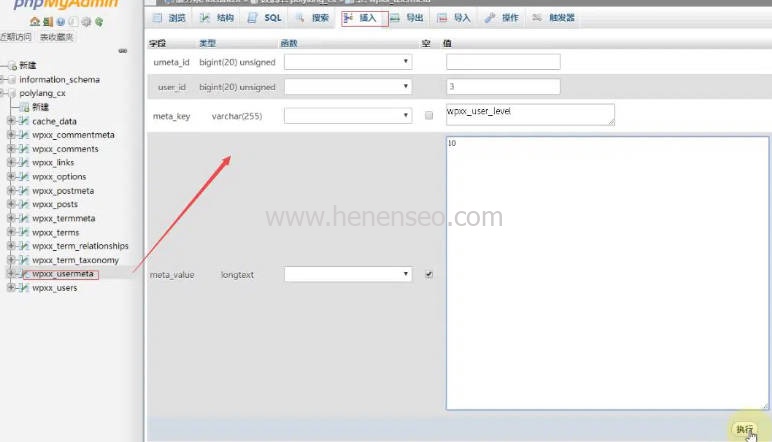
Task: Click the navigation settings gear icon
Action: click(84, 21)
